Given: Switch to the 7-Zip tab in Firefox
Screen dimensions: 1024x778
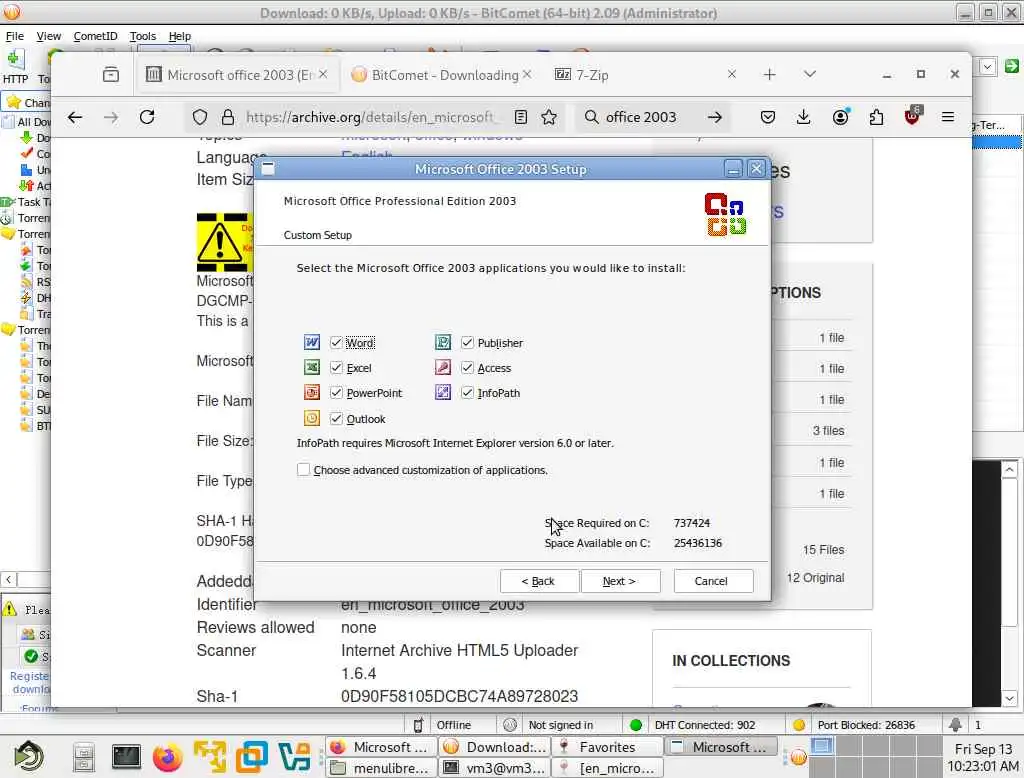Looking at the screenshot, I should [x=643, y=74].
